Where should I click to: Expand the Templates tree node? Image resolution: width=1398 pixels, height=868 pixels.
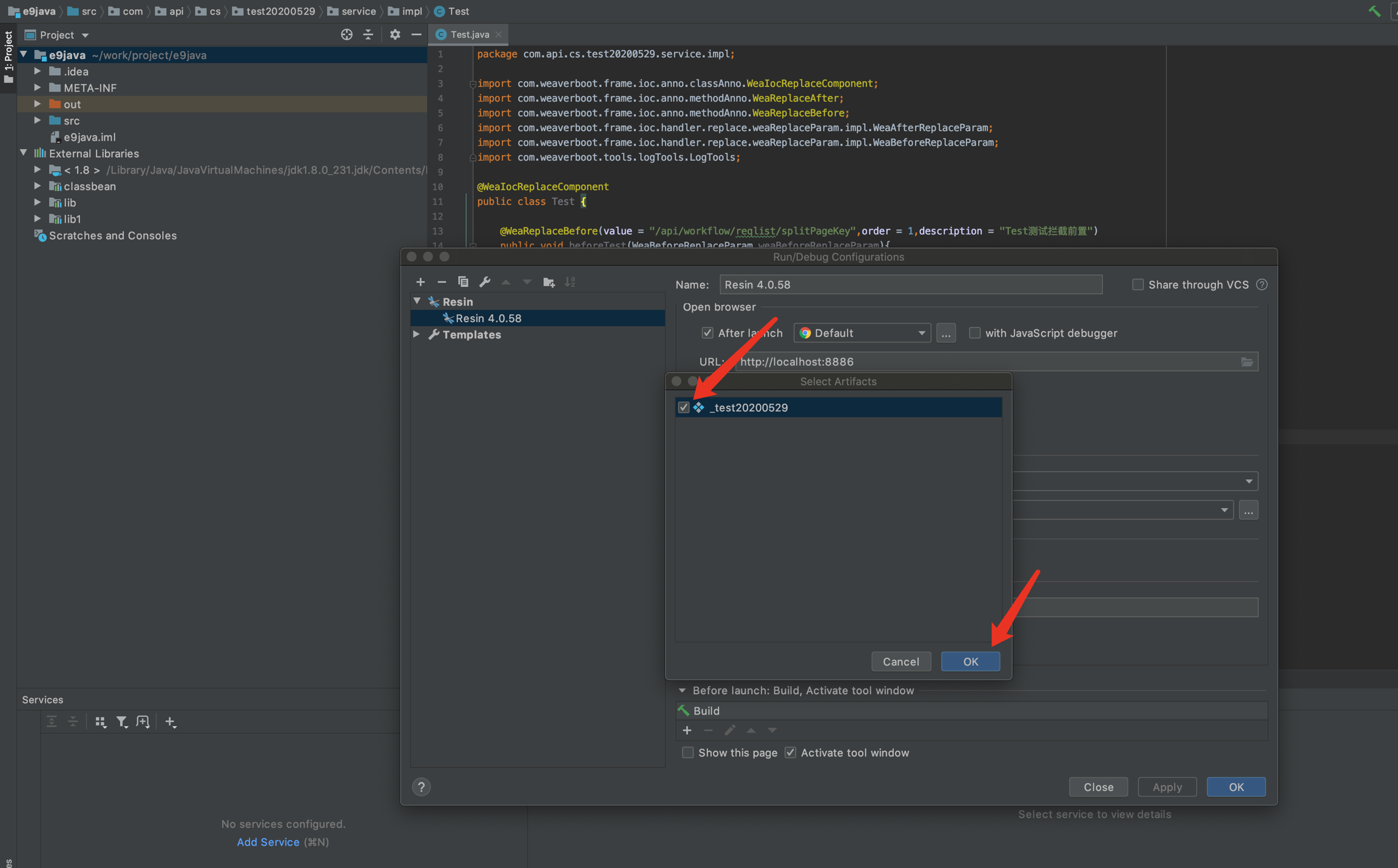pyautogui.click(x=417, y=334)
